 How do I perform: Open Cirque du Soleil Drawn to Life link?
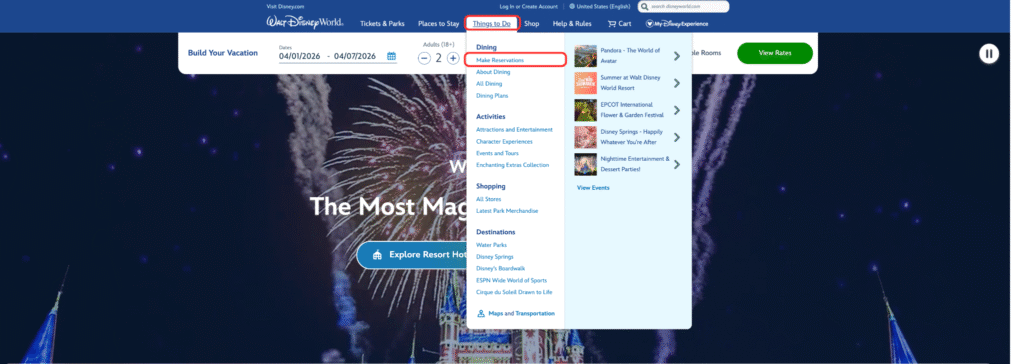514,292
